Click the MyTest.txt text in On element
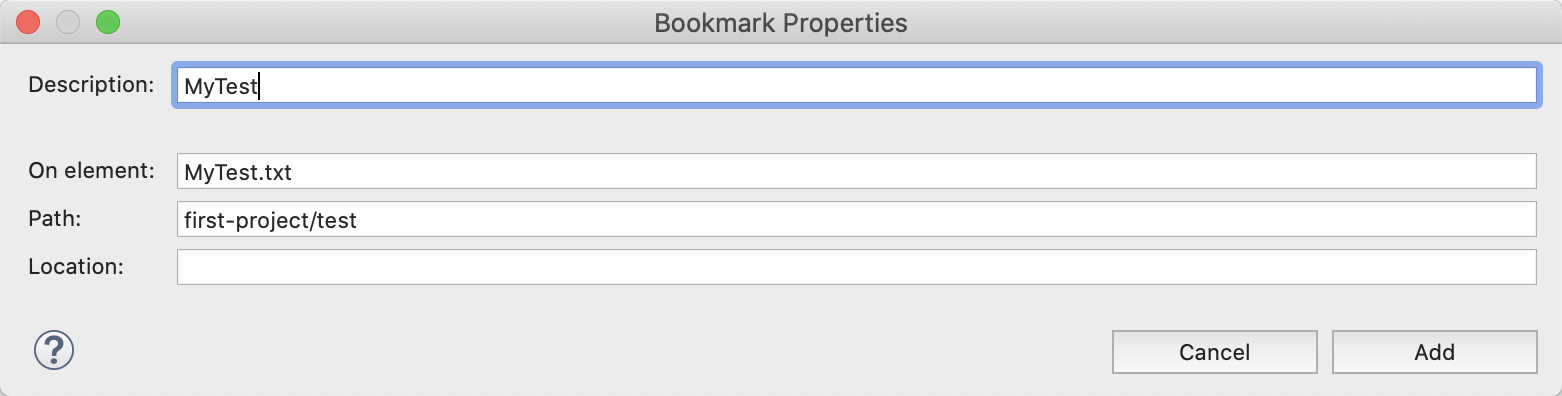 point(238,172)
